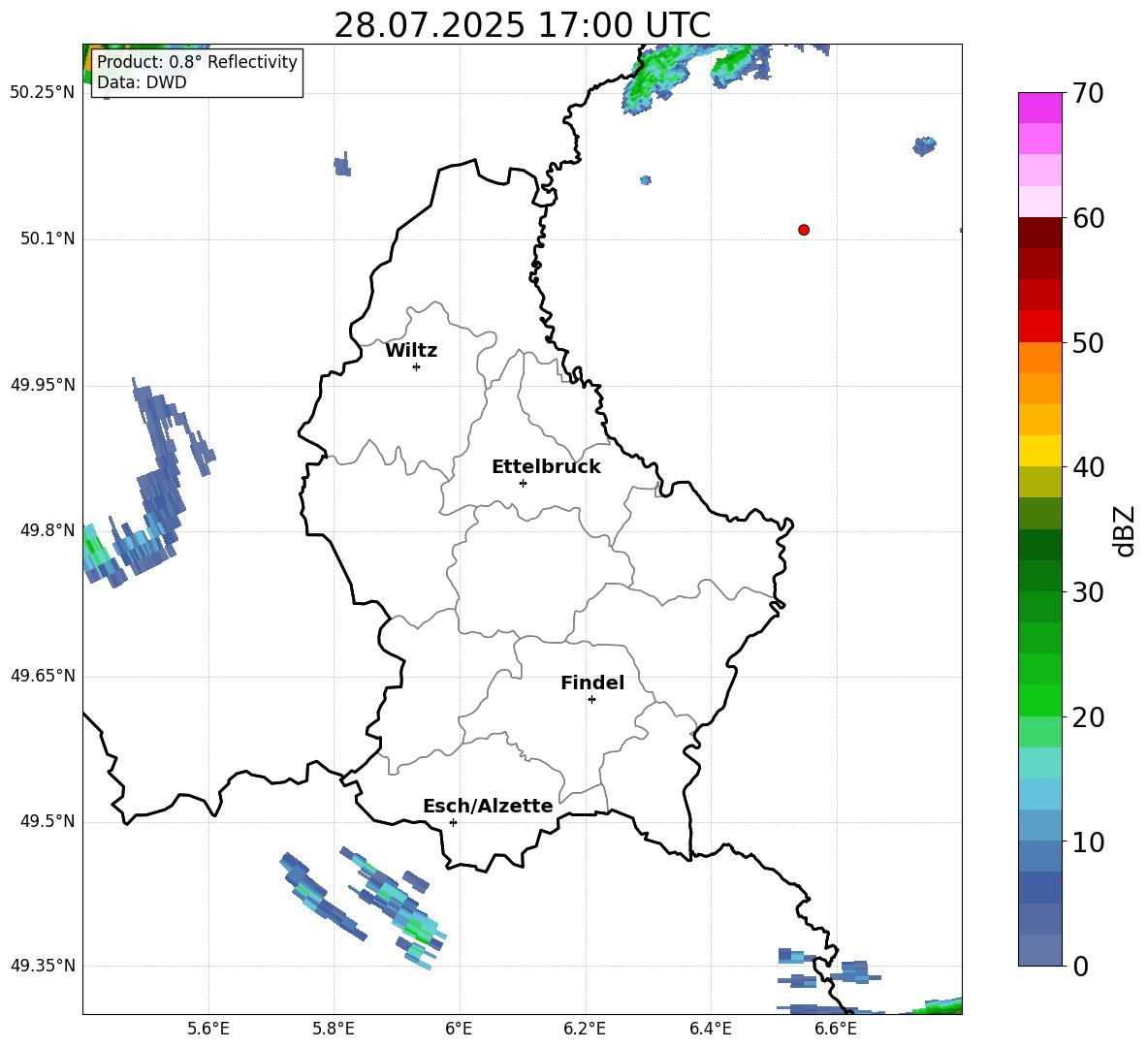Click the 60 value on the colorbar
This screenshot has height=1048, width=1148.
point(1088,218)
